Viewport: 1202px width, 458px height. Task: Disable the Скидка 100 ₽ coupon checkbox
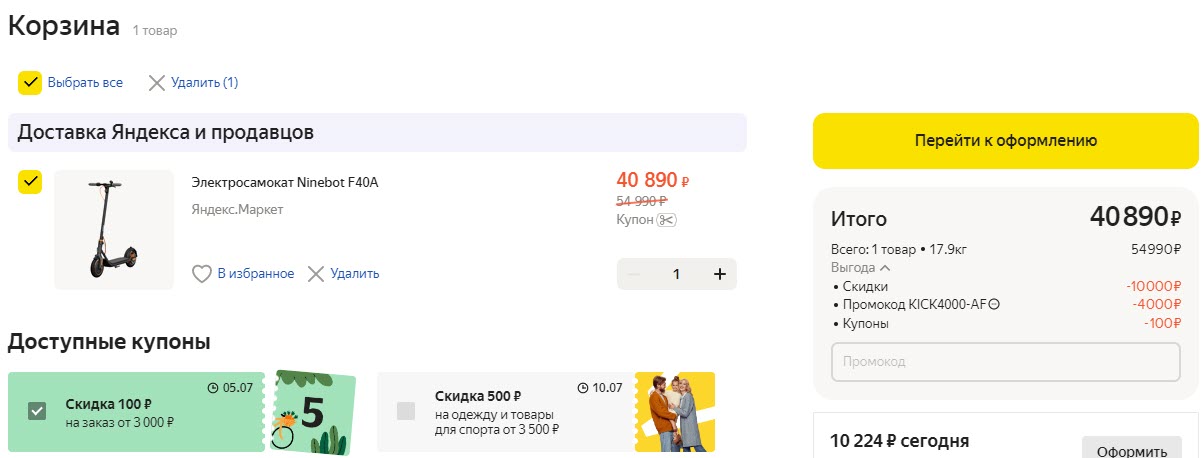[x=37, y=411]
